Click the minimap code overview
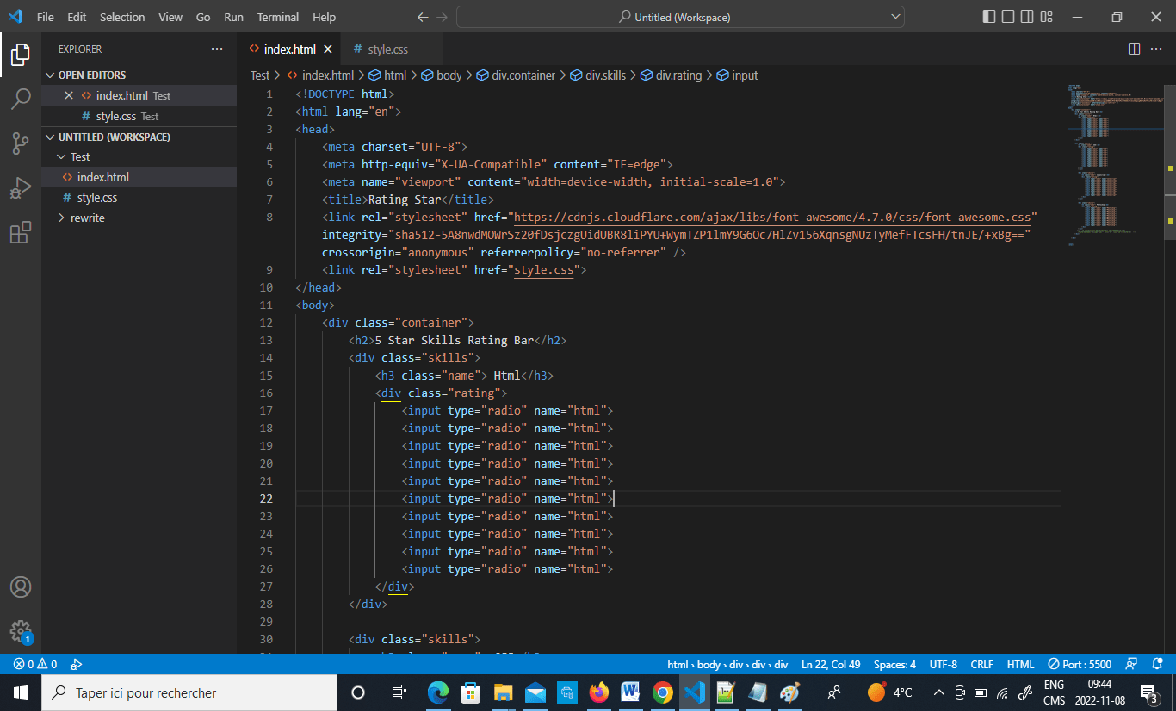Image resolution: width=1176 pixels, height=711 pixels. pos(1114,165)
